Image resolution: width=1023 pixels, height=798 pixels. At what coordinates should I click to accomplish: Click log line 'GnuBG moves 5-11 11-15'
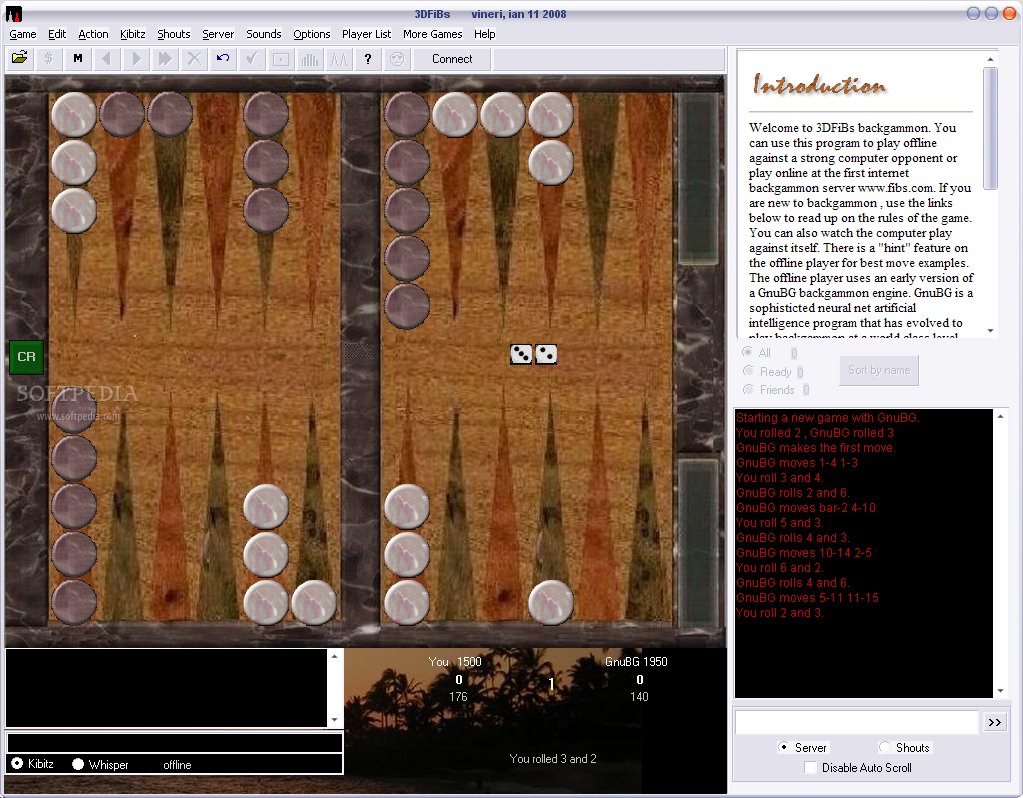(807, 597)
